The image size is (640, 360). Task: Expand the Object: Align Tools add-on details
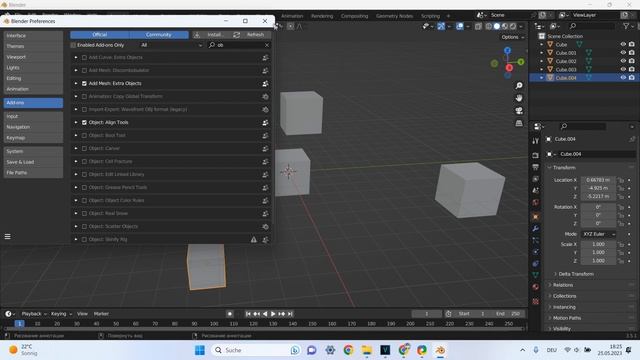tap(76, 122)
